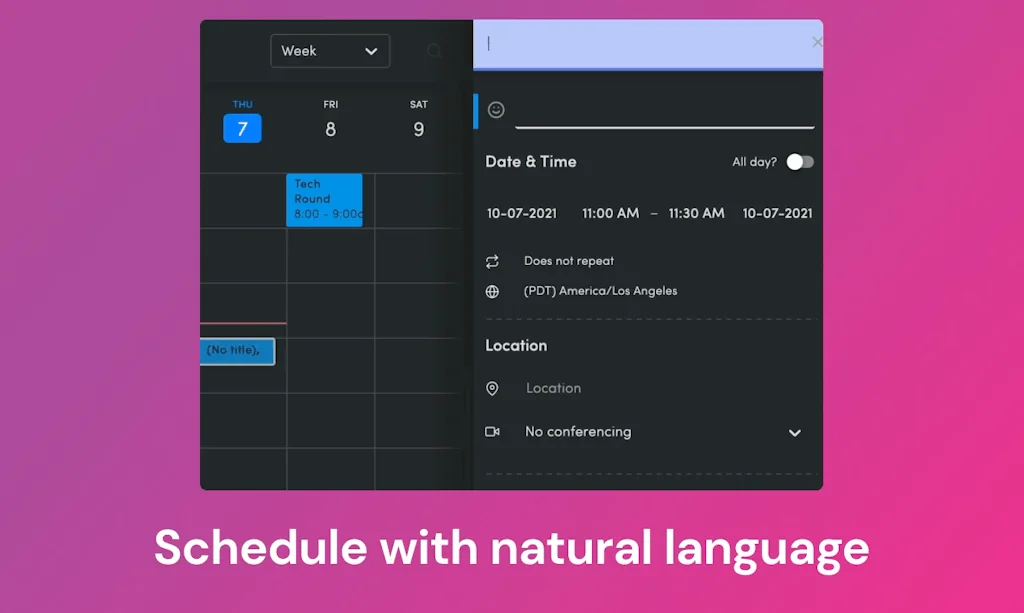The height and width of the screenshot is (613, 1024).
Task: Expand the No conferencing chevron
Action: click(x=794, y=433)
